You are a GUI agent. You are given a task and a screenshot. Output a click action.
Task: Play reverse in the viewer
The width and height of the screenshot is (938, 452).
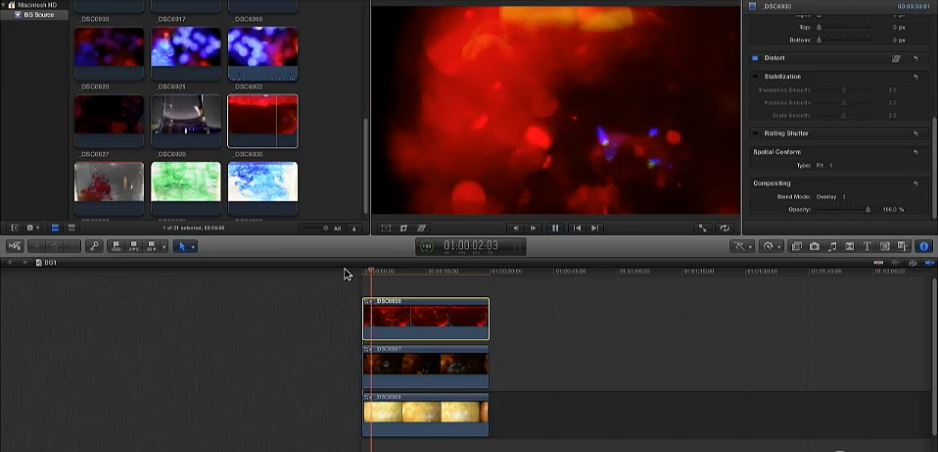coord(515,228)
